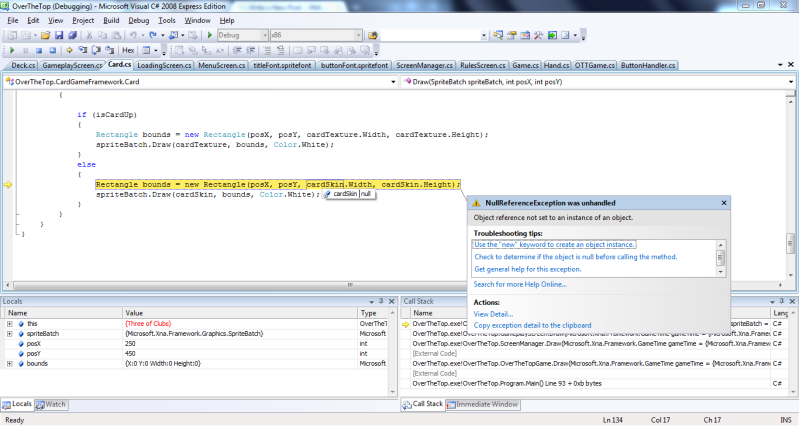Close the Locals panel
The height and width of the screenshot is (426, 799).
pos(391,302)
